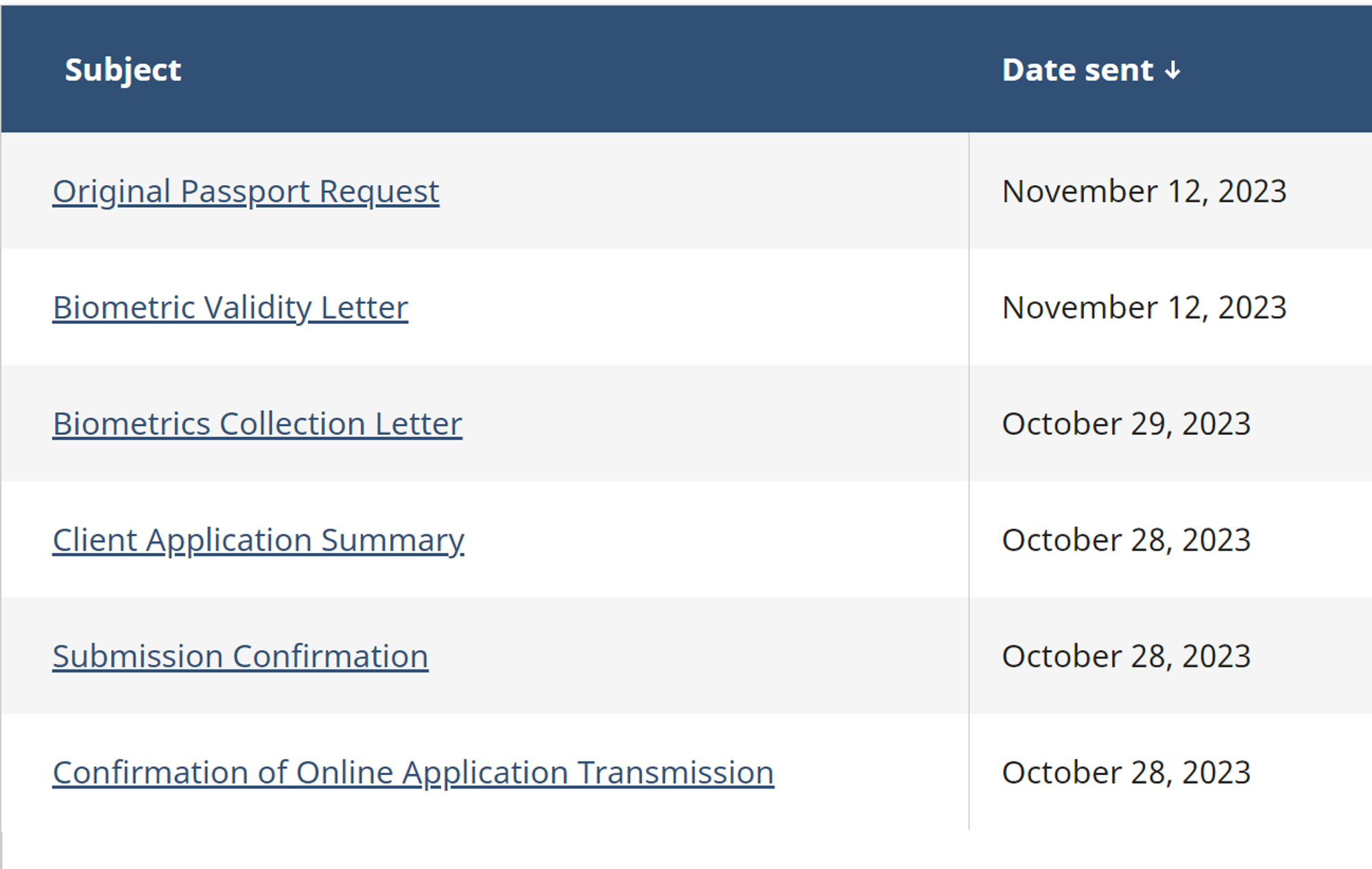View the Biometrics Collection Letter message
This screenshot has width=1372, height=869.
coord(257,424)
